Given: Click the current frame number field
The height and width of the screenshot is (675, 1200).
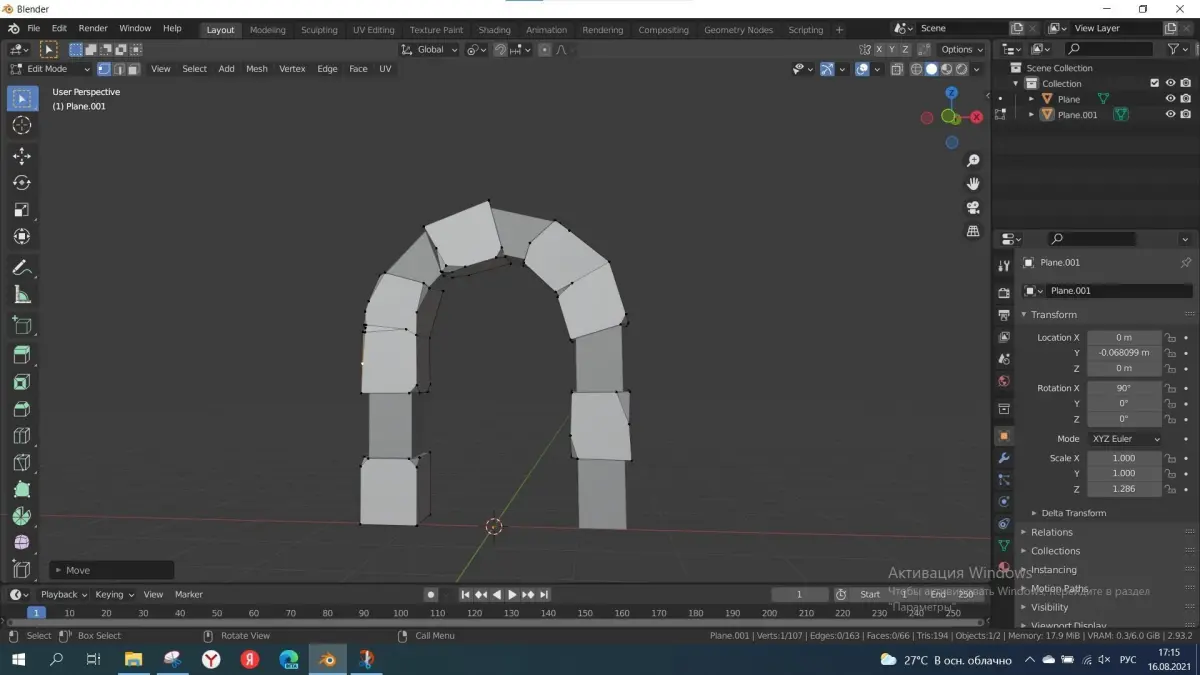Looking at the screenshot, I should (800, 594).
